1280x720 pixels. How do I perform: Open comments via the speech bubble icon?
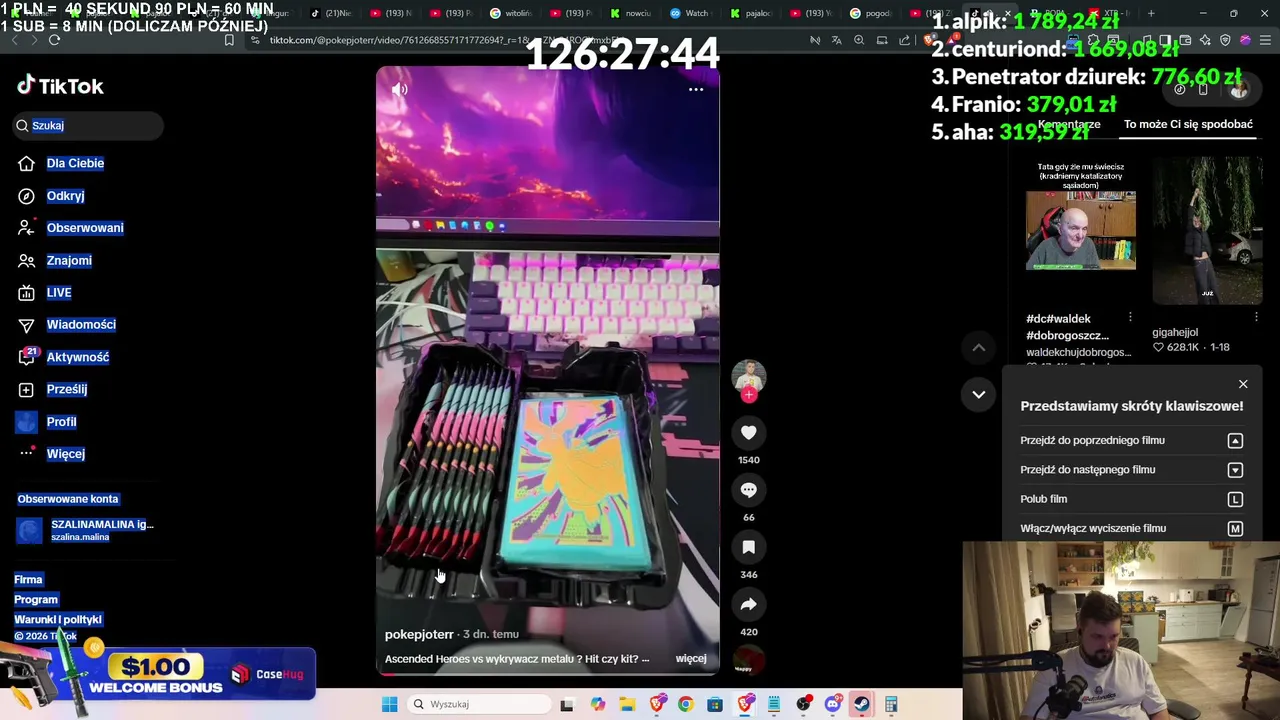[748, 490]
